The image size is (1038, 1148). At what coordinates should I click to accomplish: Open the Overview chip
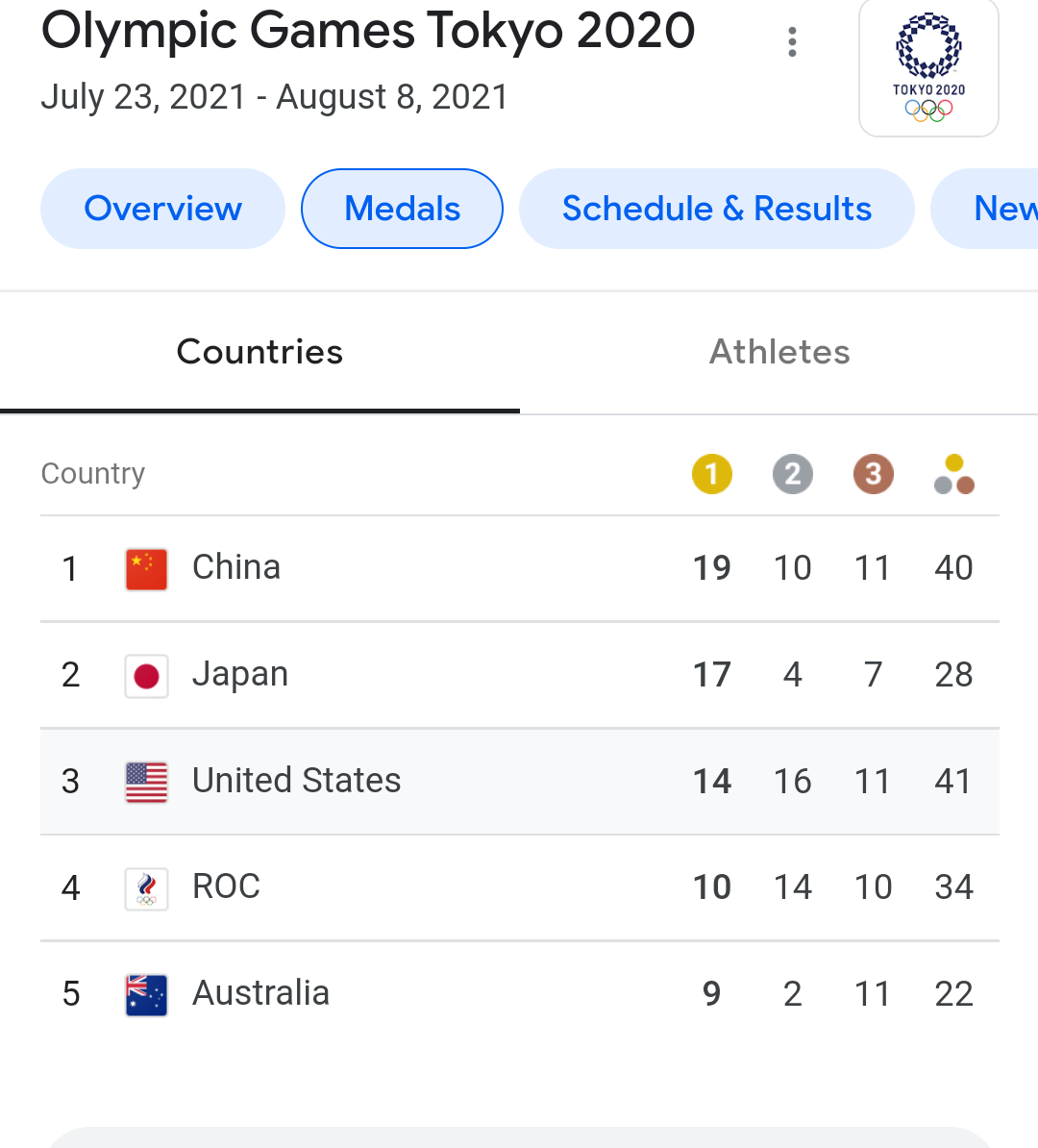pos(162,209)
